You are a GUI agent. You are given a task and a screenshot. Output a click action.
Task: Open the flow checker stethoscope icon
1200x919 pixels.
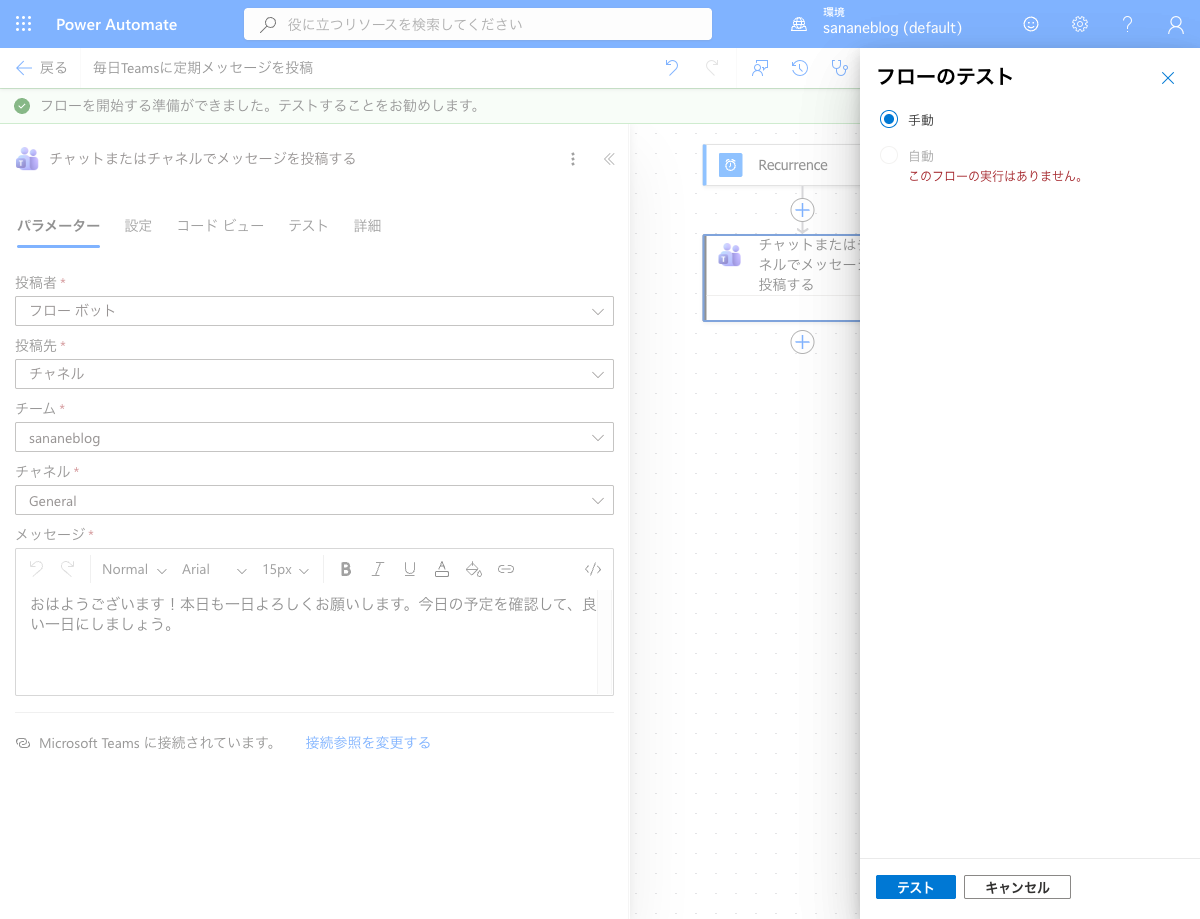tap(839, 68)
